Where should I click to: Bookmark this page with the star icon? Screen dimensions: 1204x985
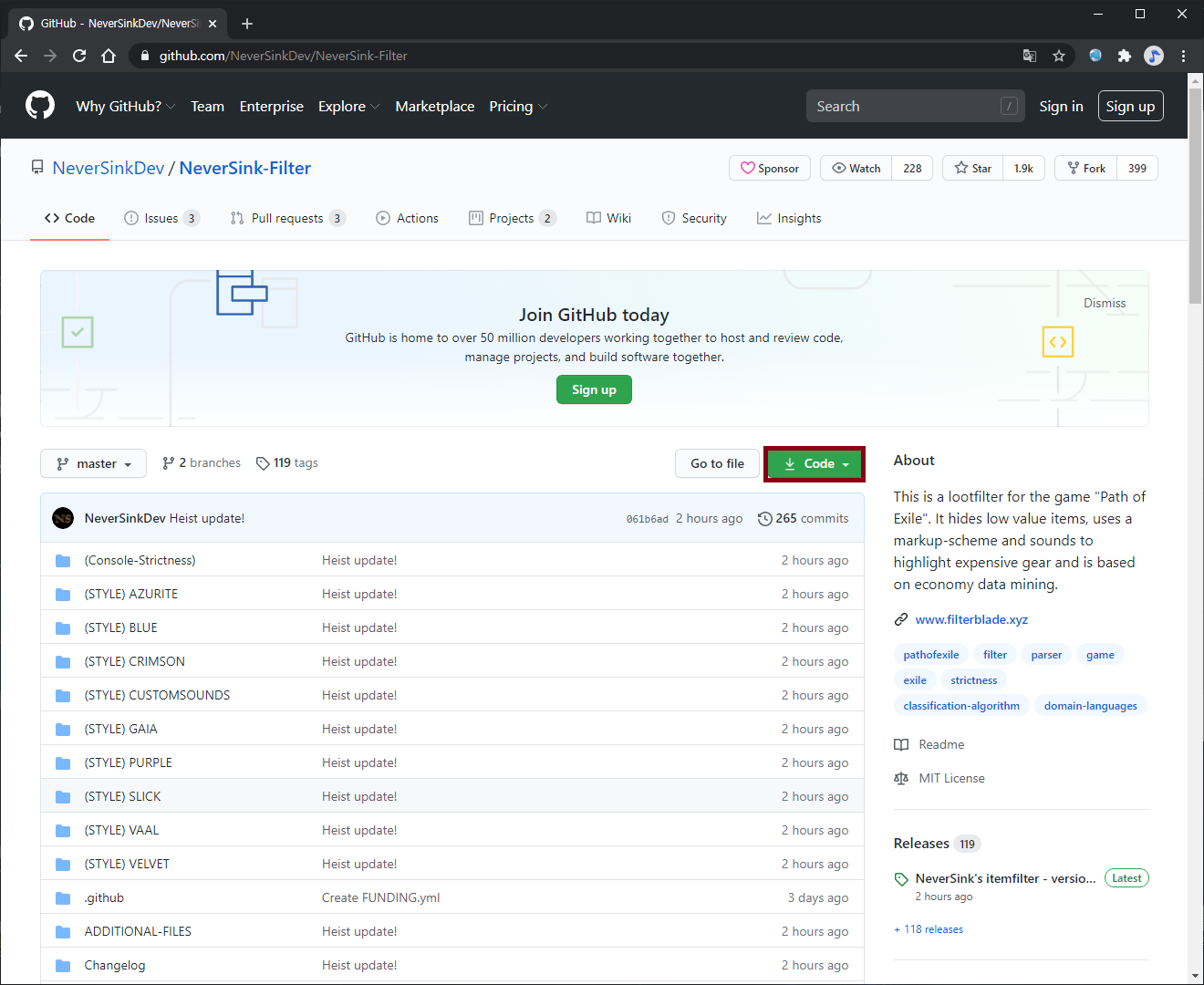pyautogui.click(x=1059, y=56)
